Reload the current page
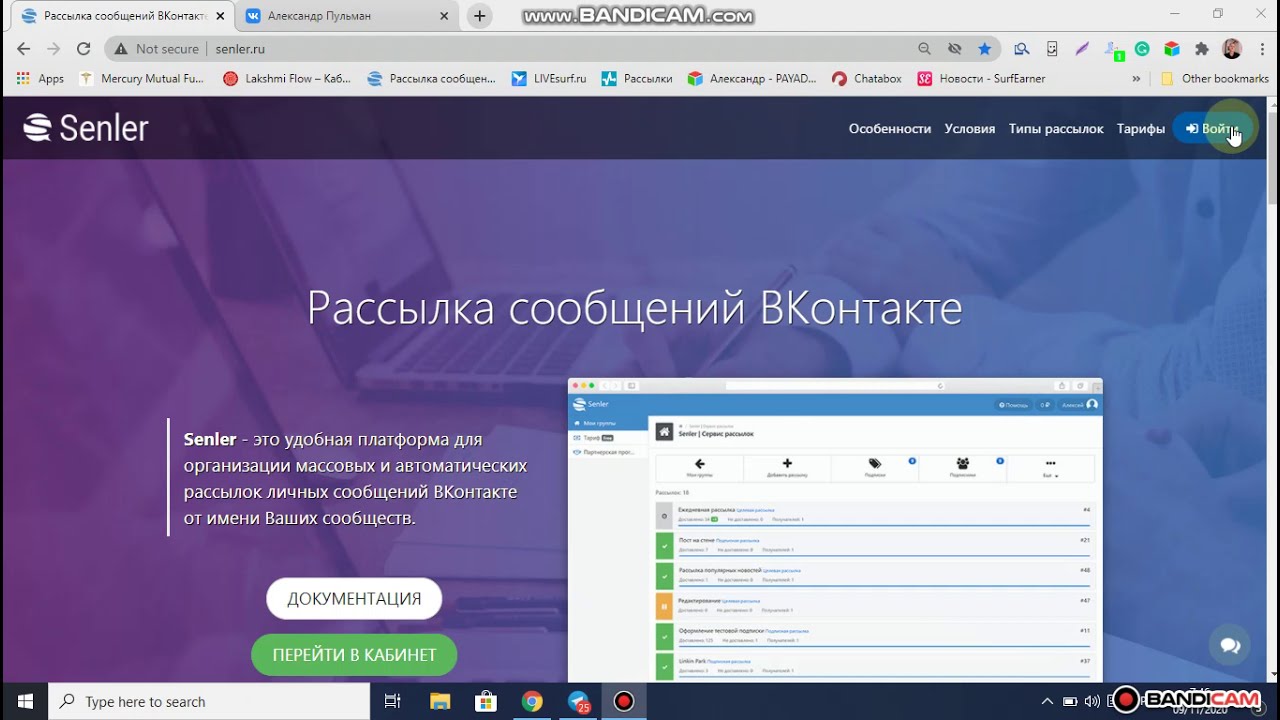1280x720 pixels. (x=84, y=48)
